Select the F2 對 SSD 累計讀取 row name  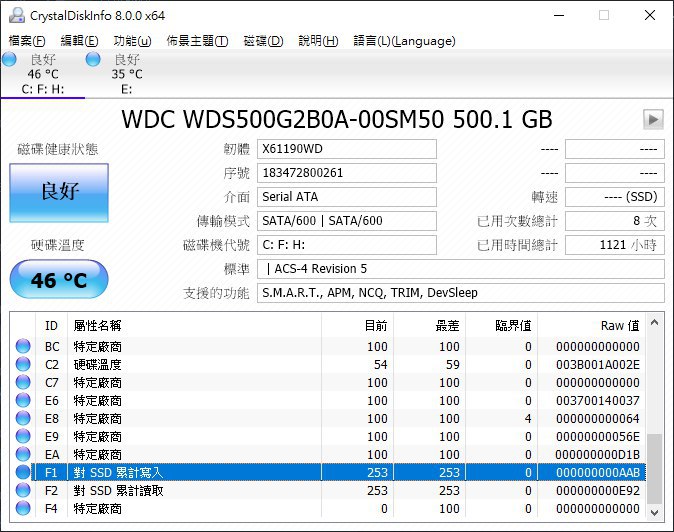[118, 490]
